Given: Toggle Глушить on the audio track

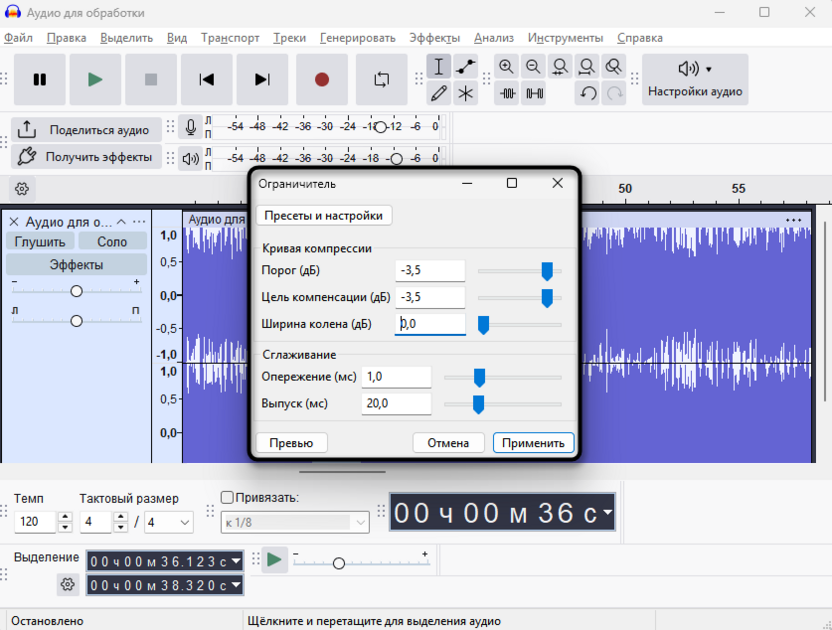Looking at the screenshot, I should click(39, 241).
